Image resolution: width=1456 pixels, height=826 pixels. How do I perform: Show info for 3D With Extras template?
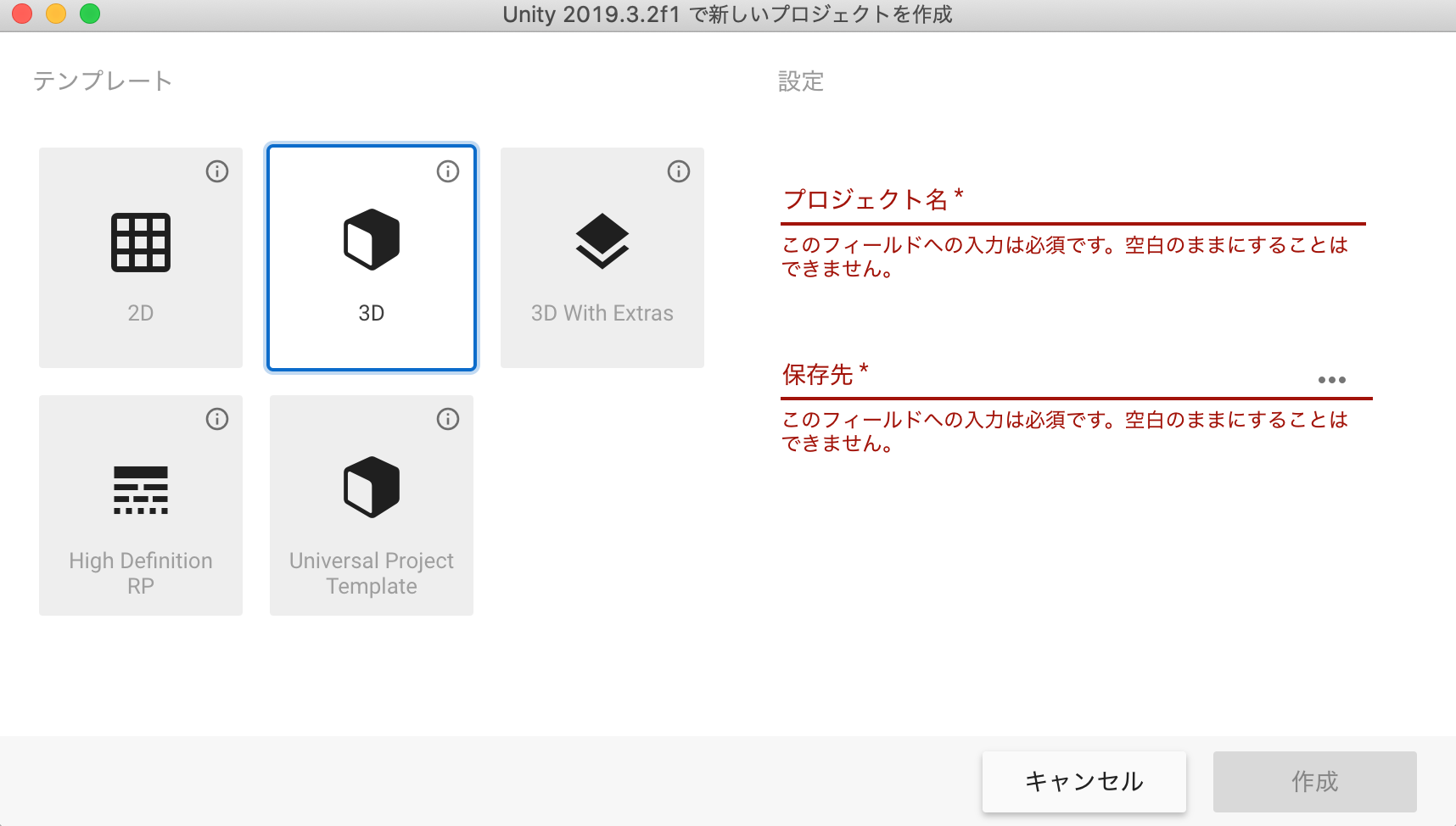tap(679, 171)
